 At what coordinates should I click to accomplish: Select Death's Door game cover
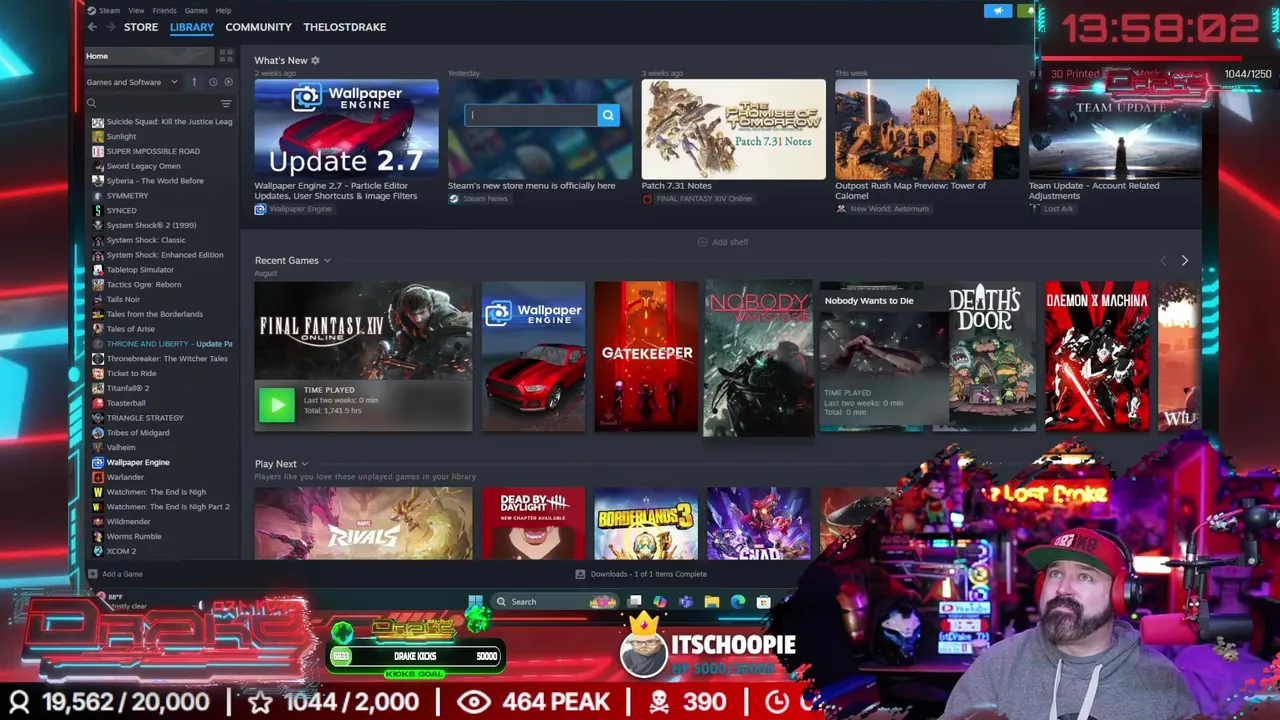point(985,356)
